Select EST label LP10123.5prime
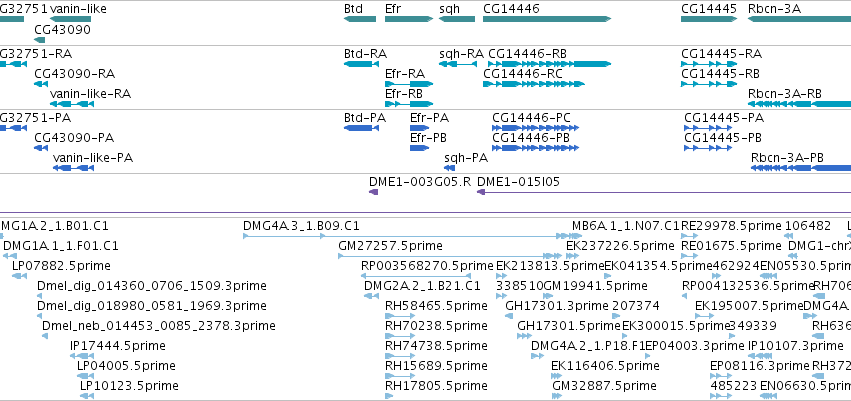Image resolution: width=851 pixels, height=401 pixels. click(129, 385)
